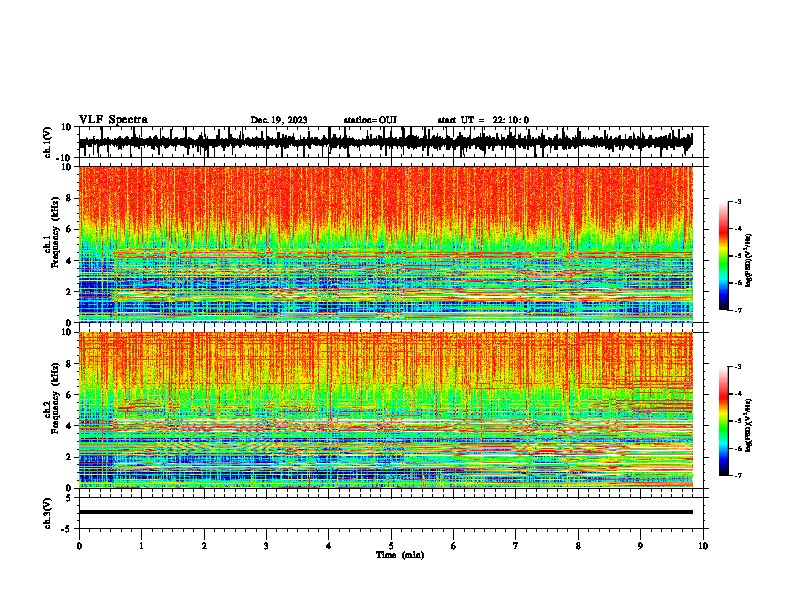This screenshot has width=792, height=612.
Task: Click the "-3" label on ch.1 color bar
Action: point(738,202)
